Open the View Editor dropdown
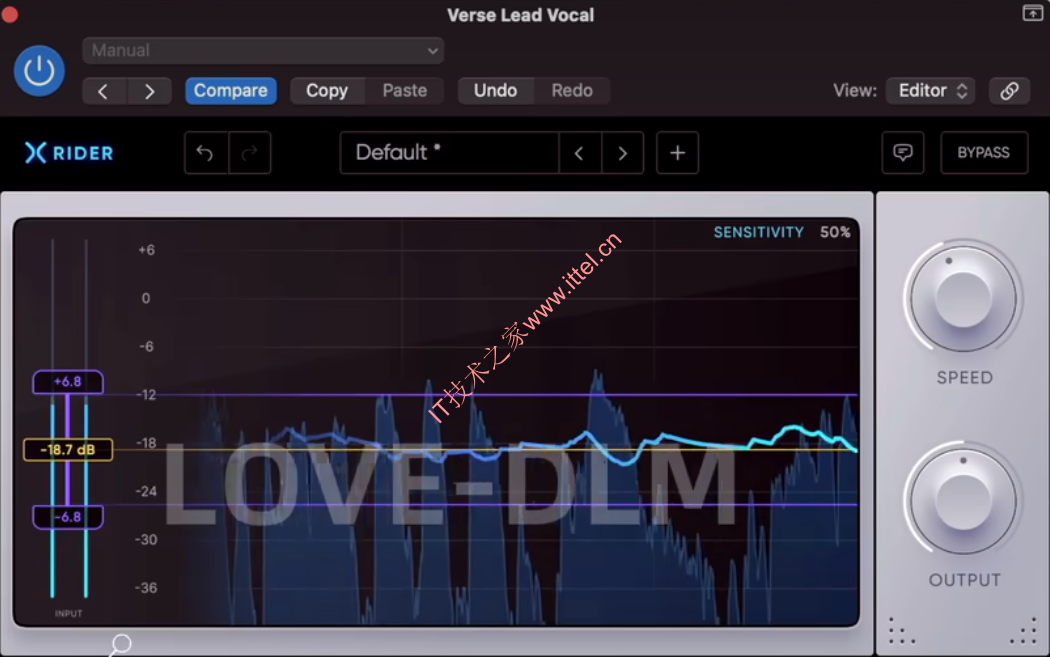The width and height of the screenshot is (1050, 657). pos(930,91)
